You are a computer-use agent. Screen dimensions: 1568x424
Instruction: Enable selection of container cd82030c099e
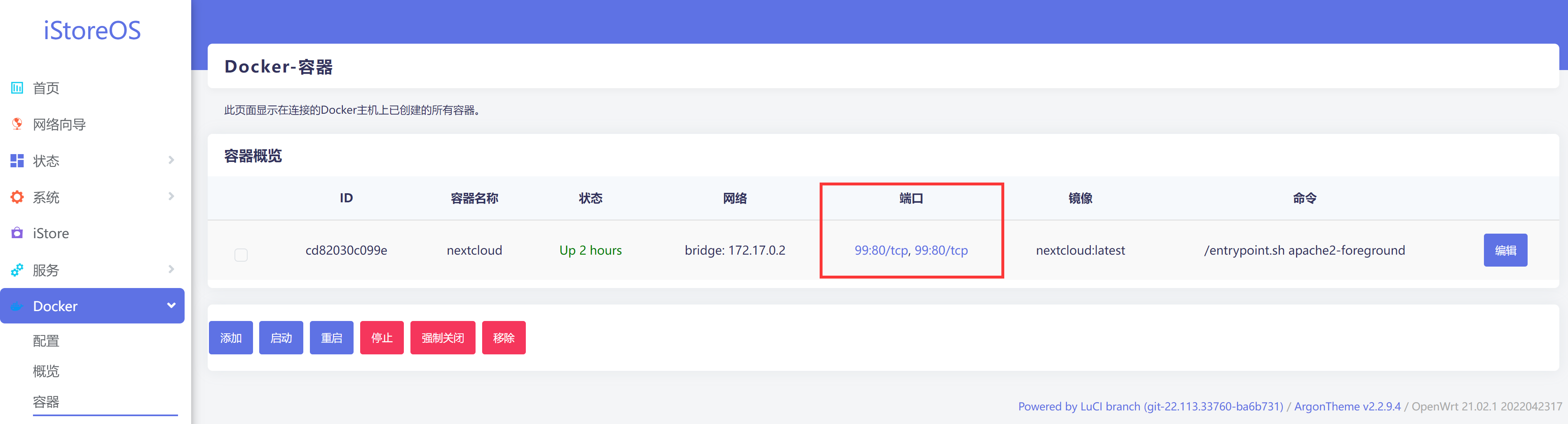point(240,255)
